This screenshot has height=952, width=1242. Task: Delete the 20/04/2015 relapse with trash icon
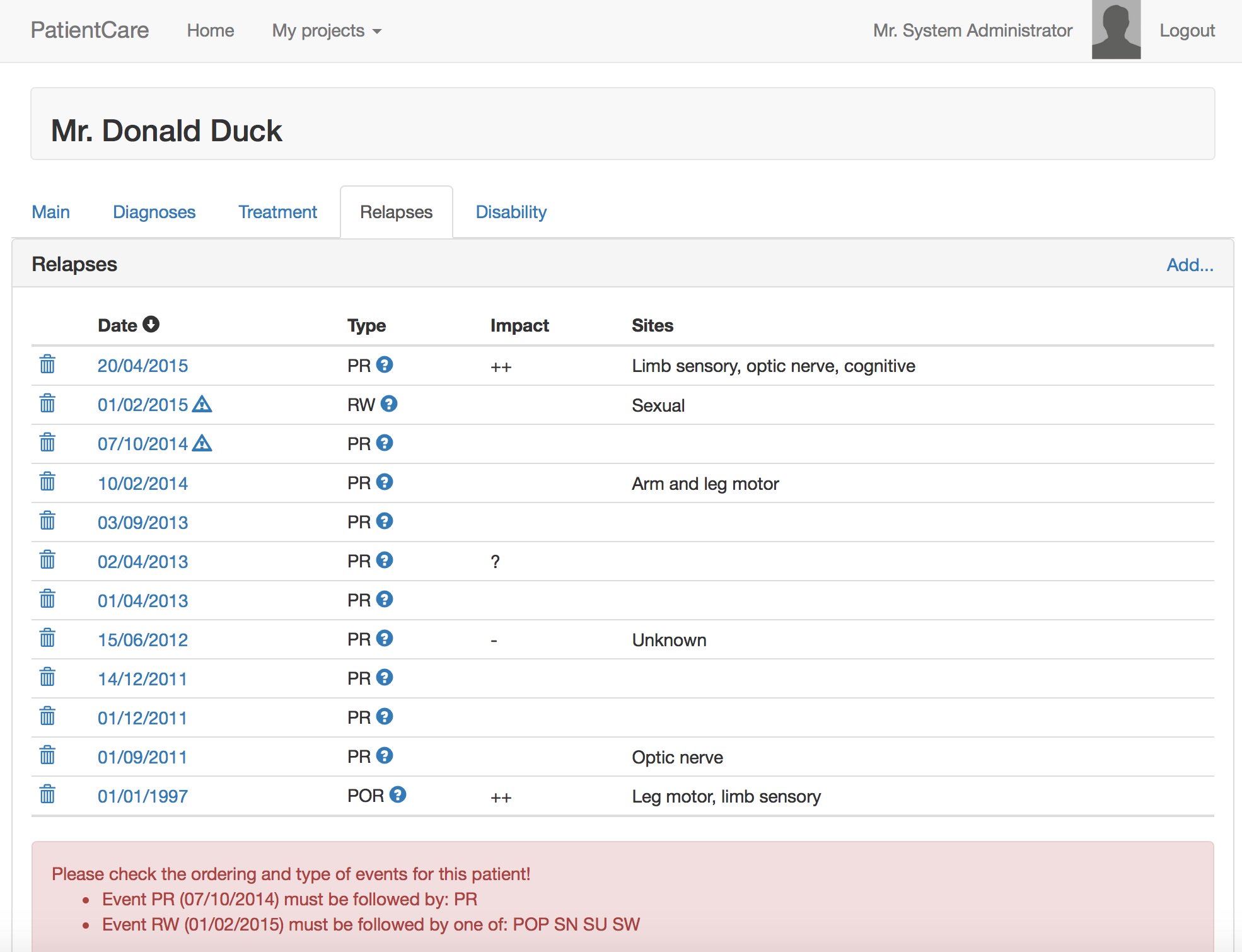point(47,364)
